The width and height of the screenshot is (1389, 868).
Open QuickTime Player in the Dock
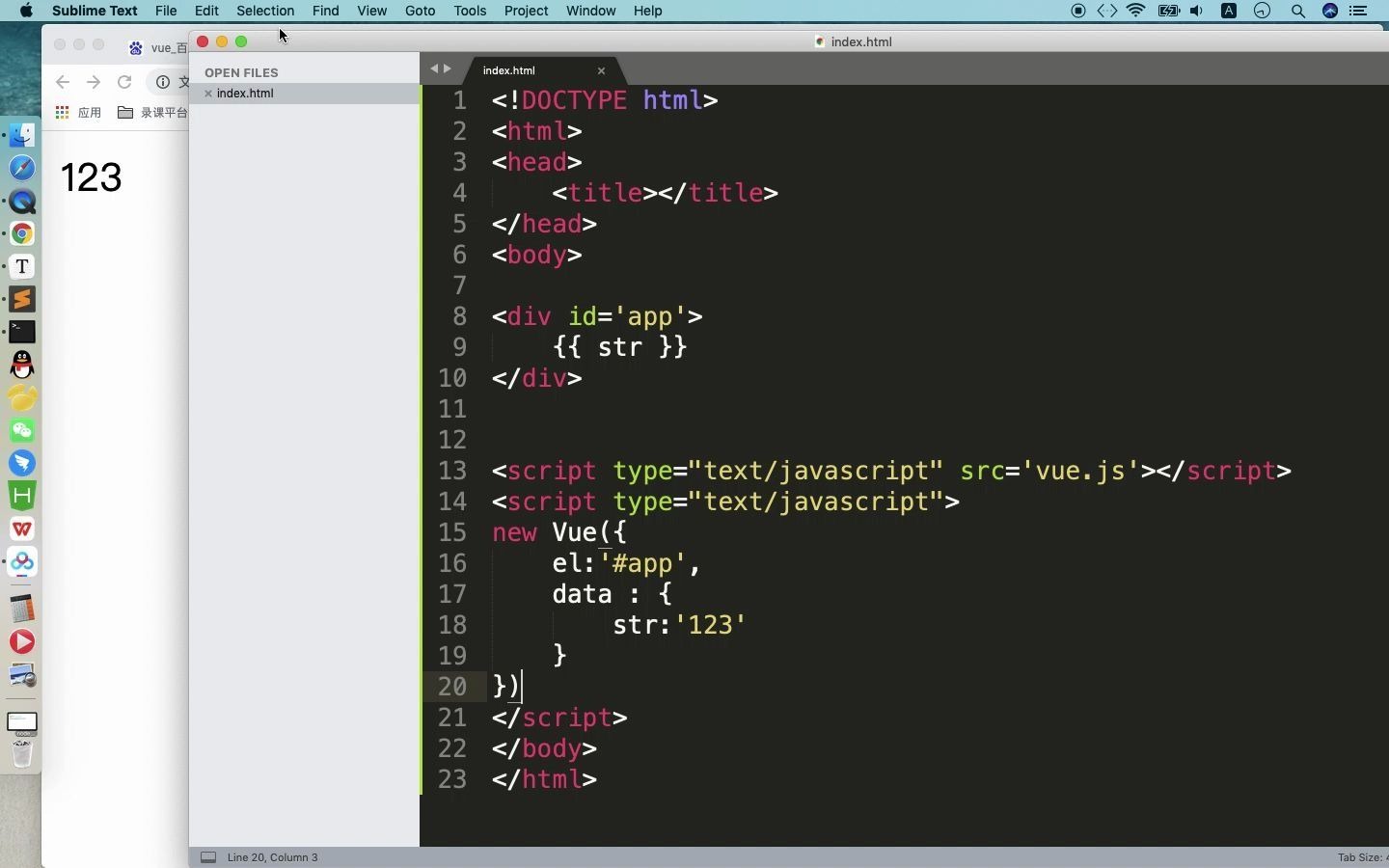click(x=22, y=201)
